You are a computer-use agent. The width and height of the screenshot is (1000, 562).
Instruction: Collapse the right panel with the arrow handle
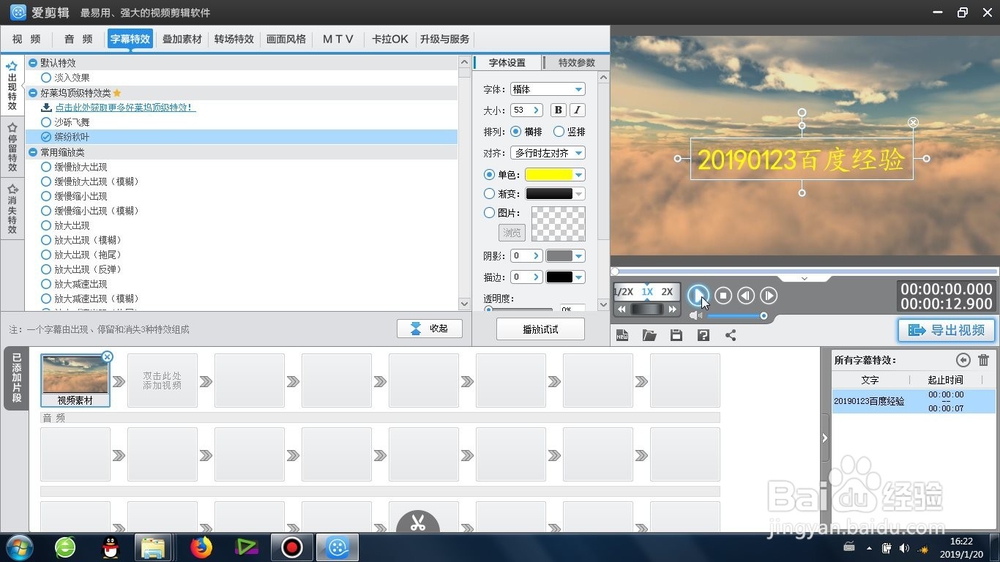pyautogui.click(x=825, y=438)
